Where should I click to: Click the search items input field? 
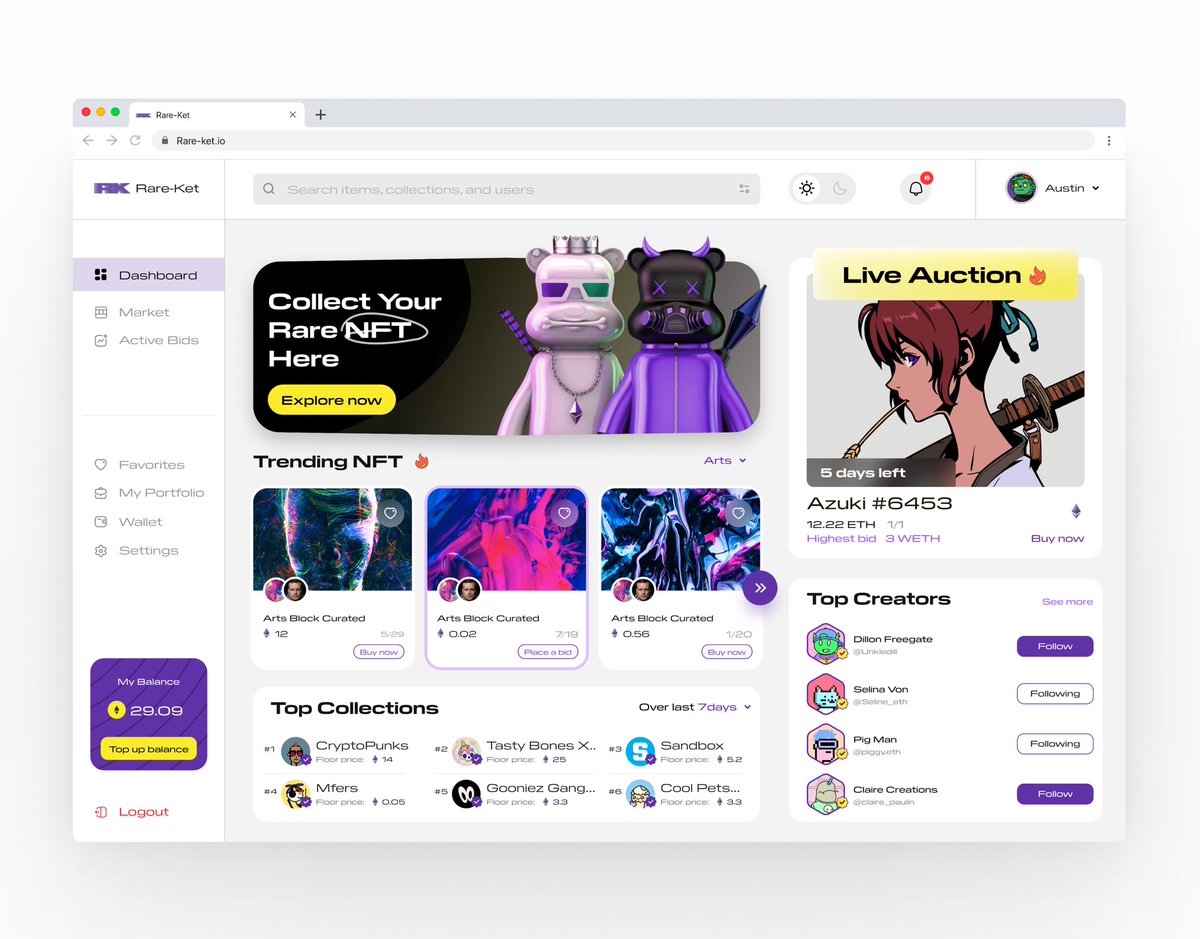click(x=506, y=189)
